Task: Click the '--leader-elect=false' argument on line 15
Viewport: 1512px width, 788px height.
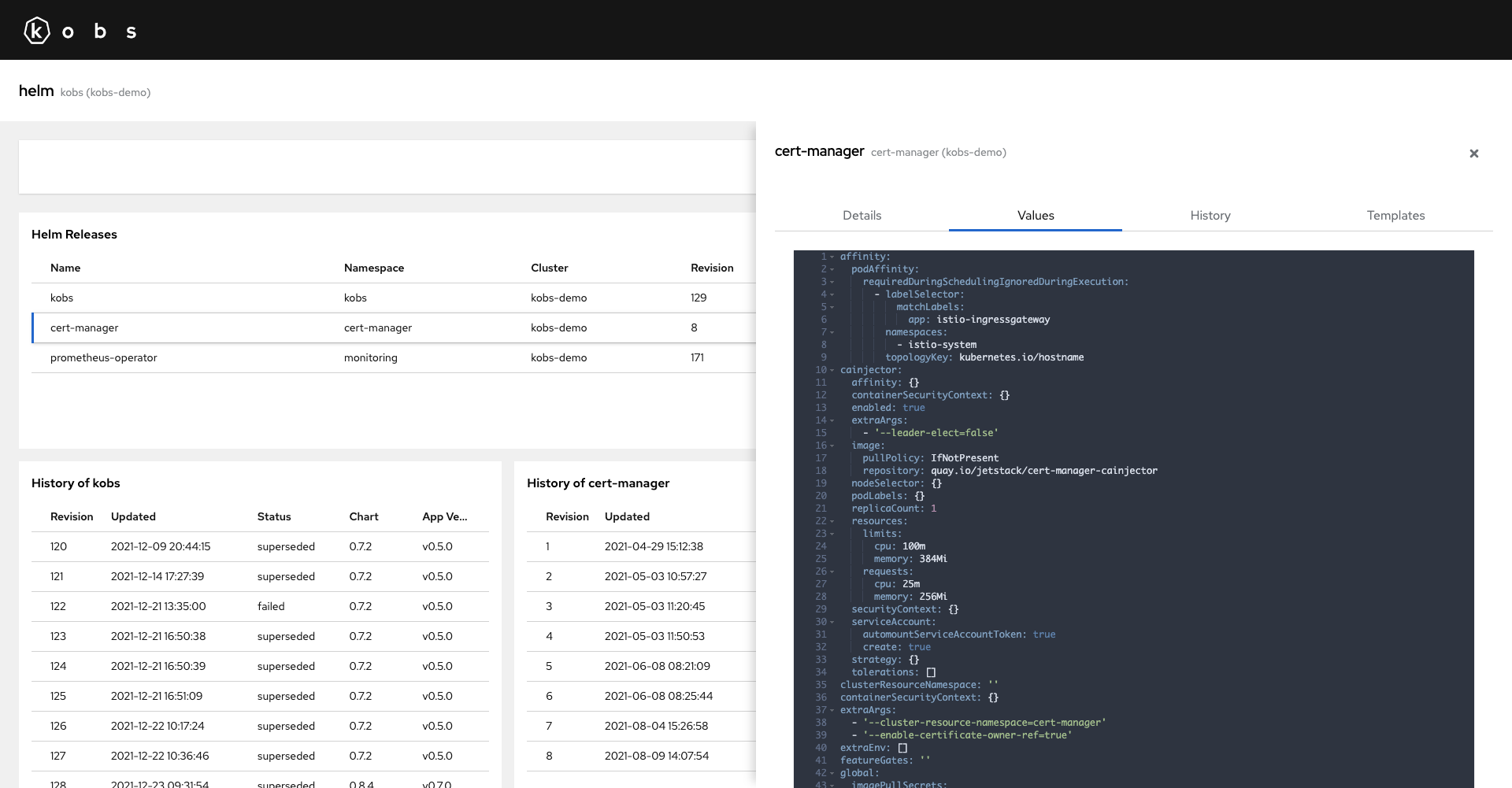Action: (x=936, y=433)
